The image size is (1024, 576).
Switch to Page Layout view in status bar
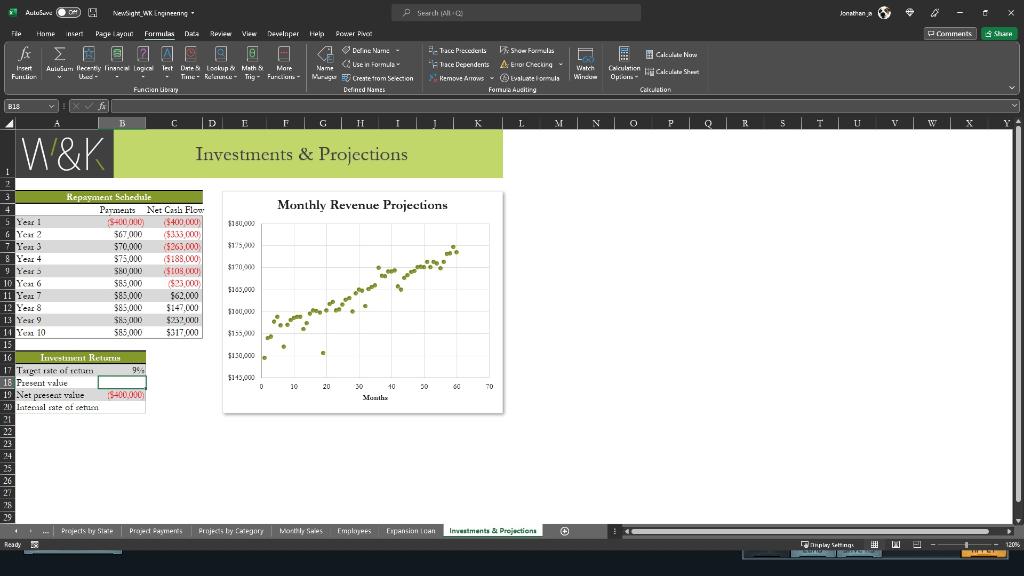point(896,545)
